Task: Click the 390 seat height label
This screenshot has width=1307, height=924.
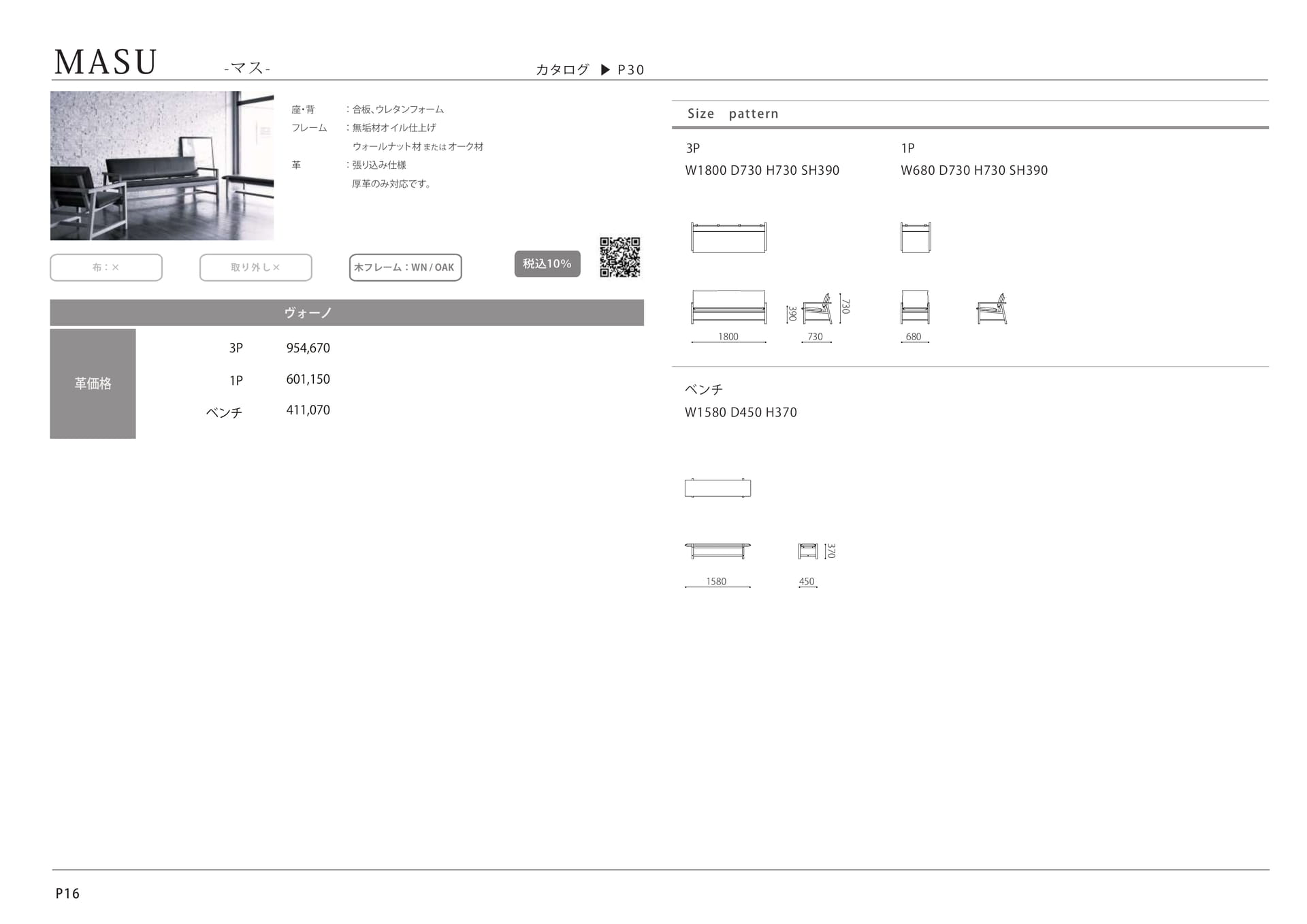Action: coord(792,314)
